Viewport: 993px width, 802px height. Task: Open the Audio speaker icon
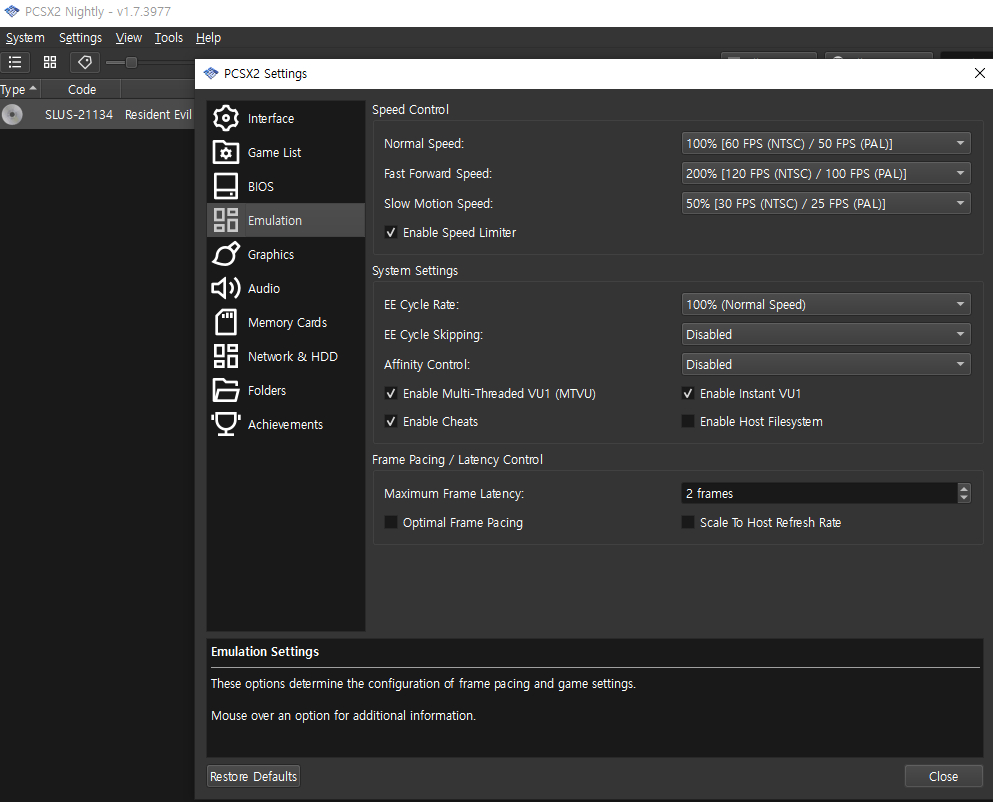[x=225, y=288]
